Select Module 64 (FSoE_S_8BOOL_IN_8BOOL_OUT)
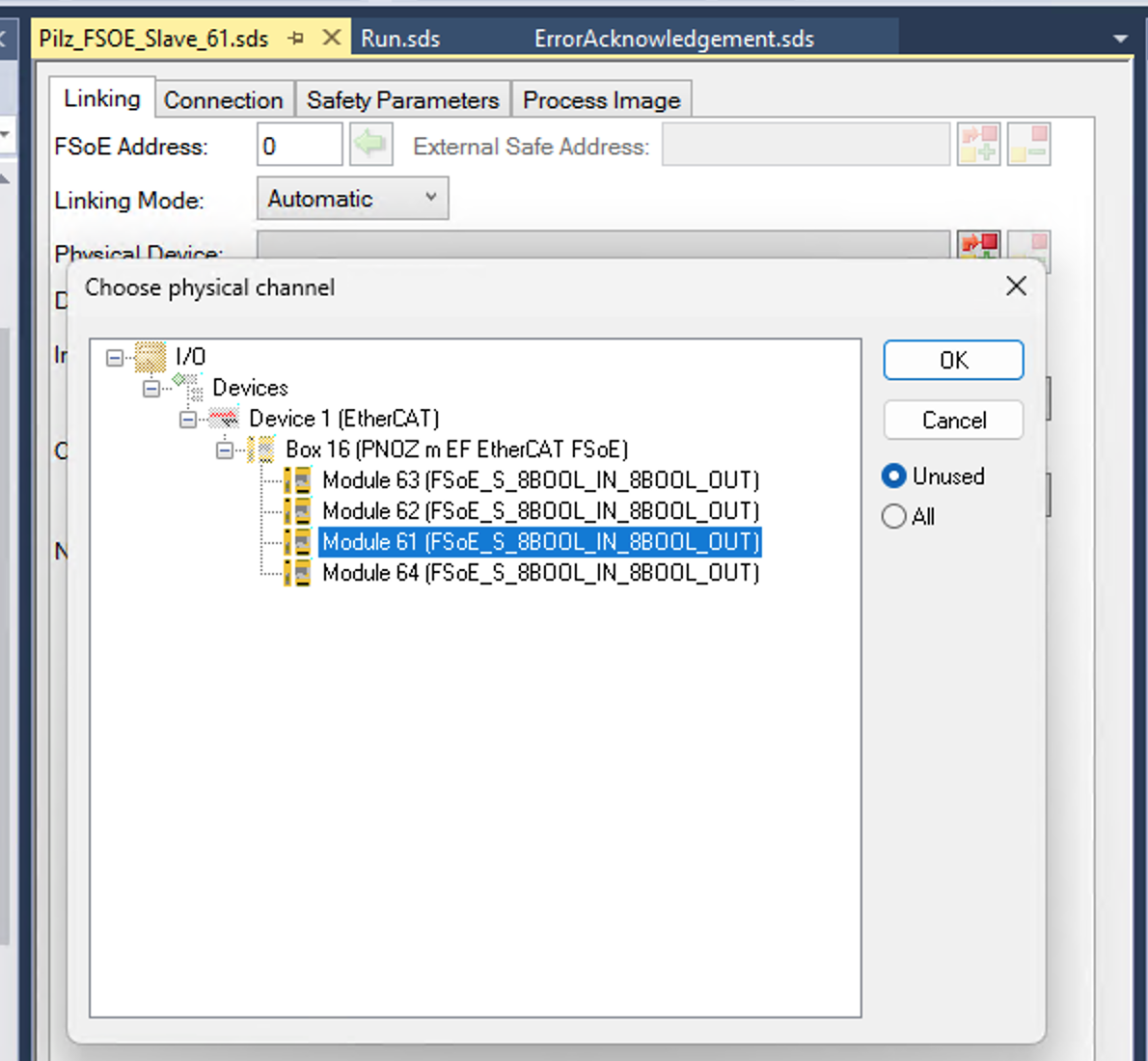 (540, 573)
